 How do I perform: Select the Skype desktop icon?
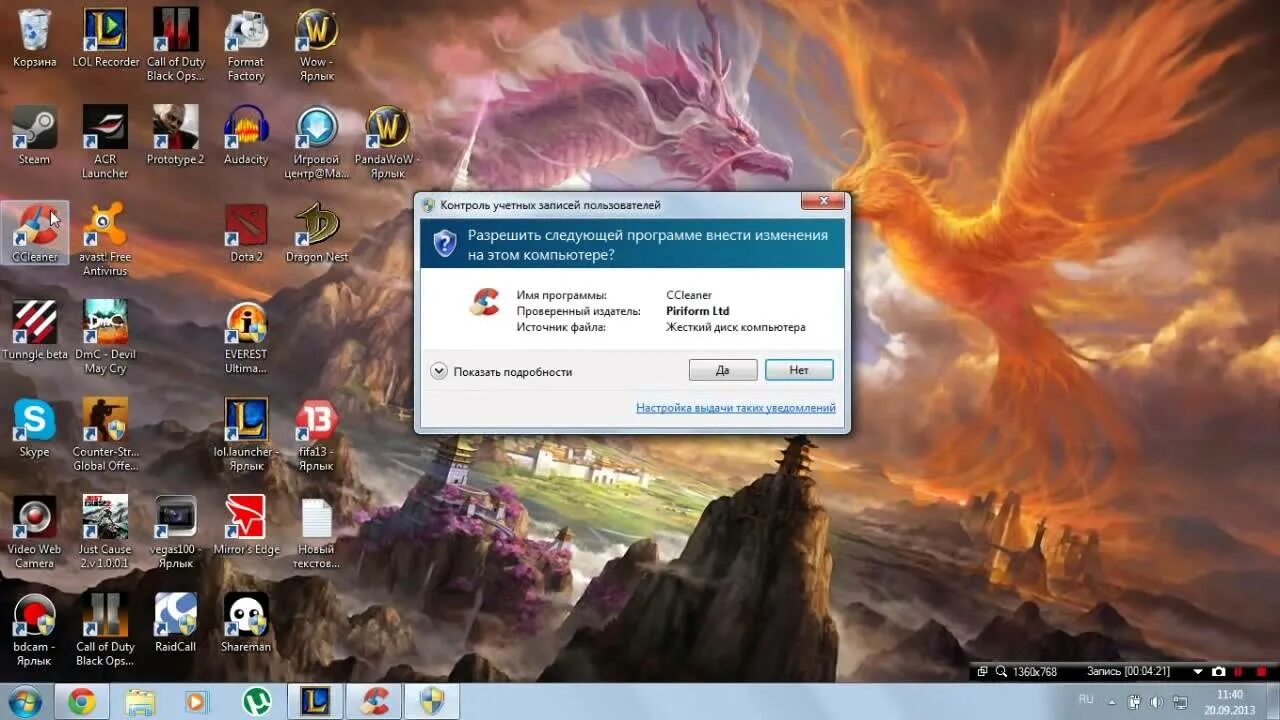pos(35,428)
